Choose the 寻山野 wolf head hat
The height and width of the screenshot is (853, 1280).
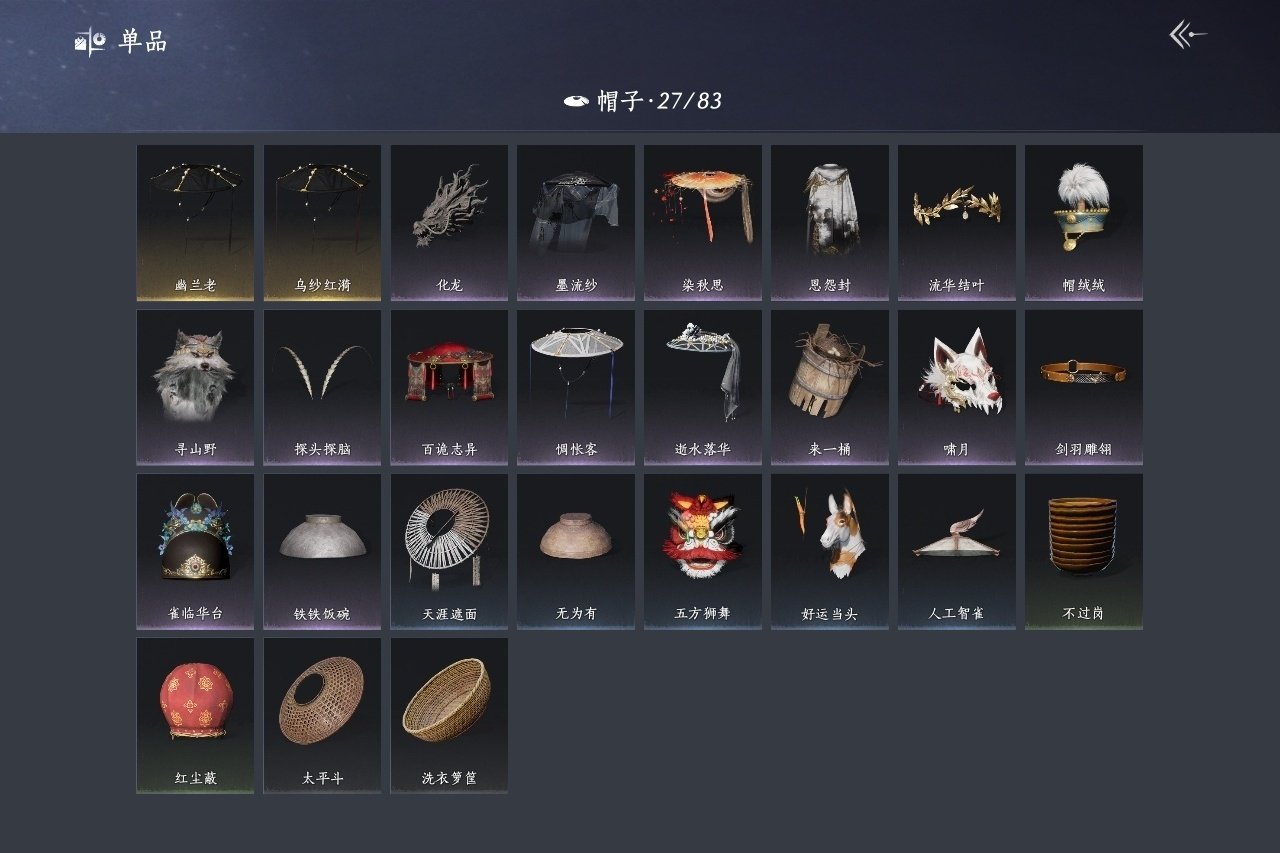tap(195, 387)
